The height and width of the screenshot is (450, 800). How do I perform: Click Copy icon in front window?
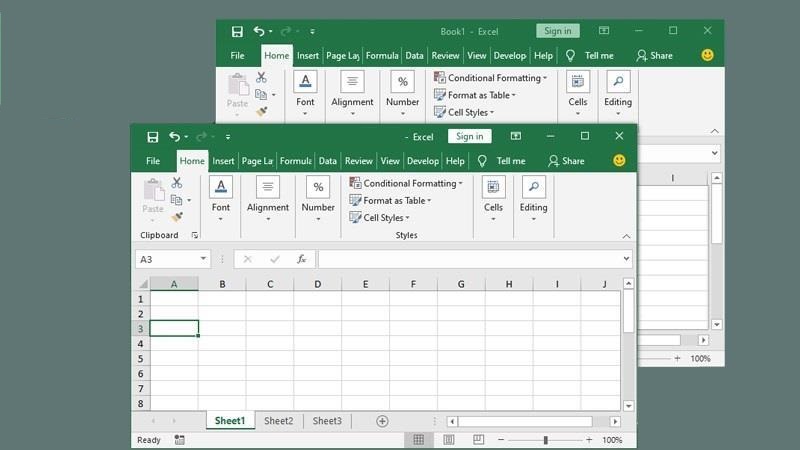pos(177,199)
